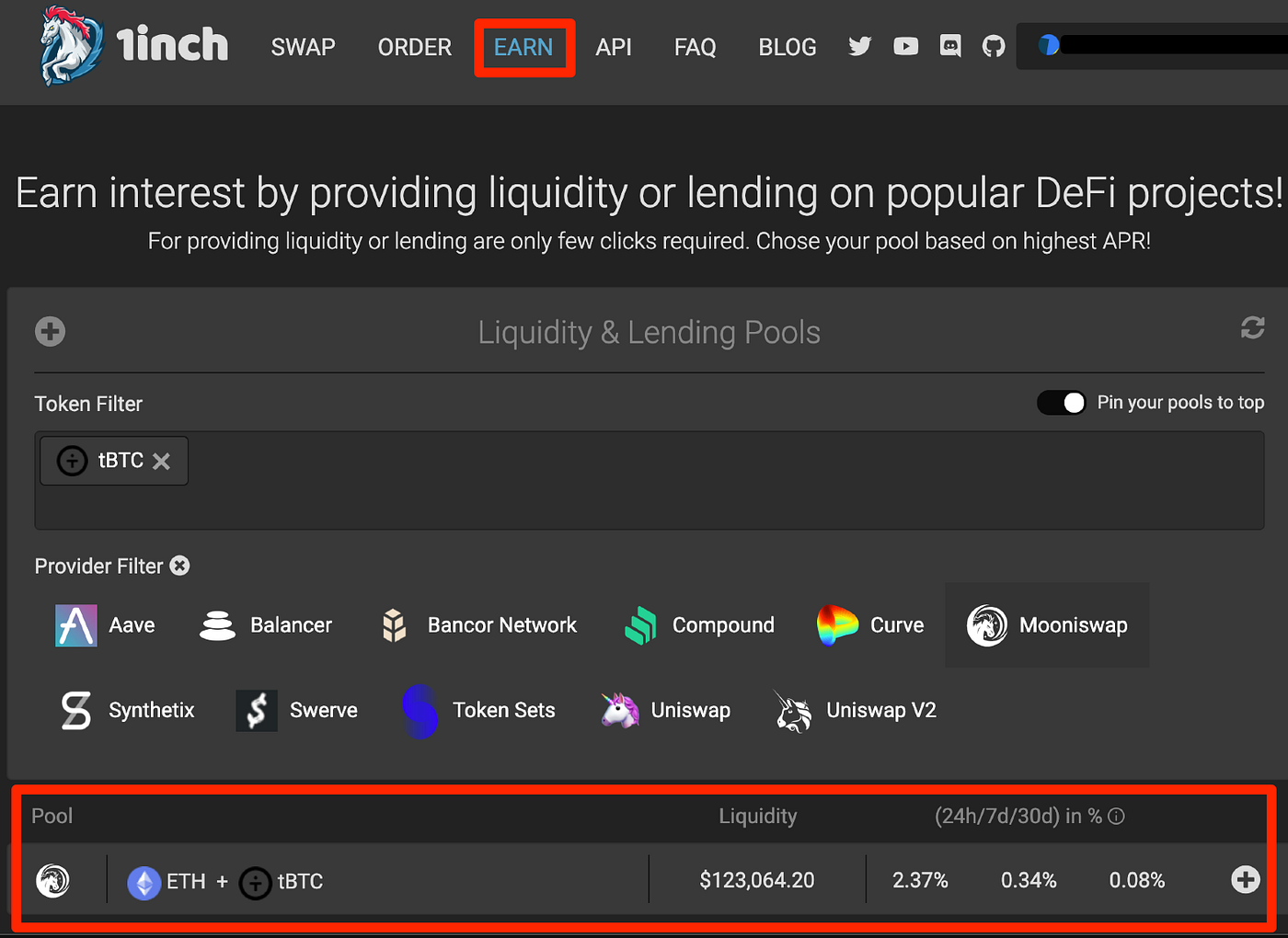Click the Pool column header
The image size is (1288, 938).
pos(52,816)
